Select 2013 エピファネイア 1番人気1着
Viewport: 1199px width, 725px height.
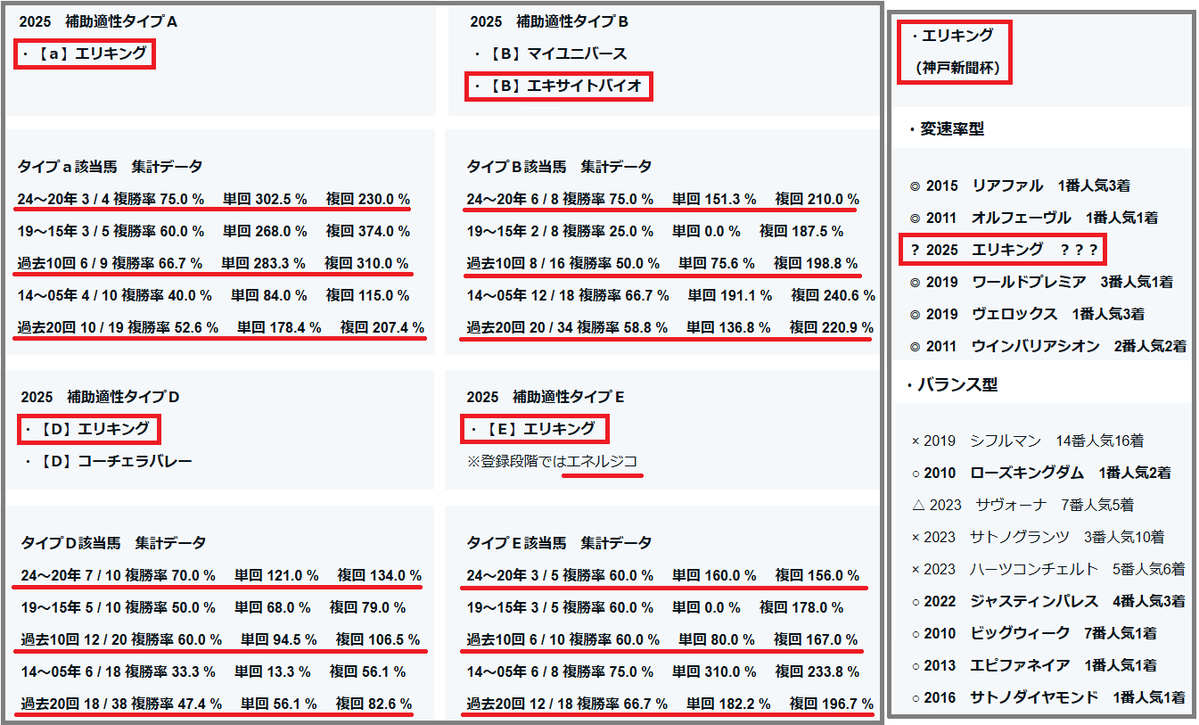pyautogui.click(x=1034, y=666)
